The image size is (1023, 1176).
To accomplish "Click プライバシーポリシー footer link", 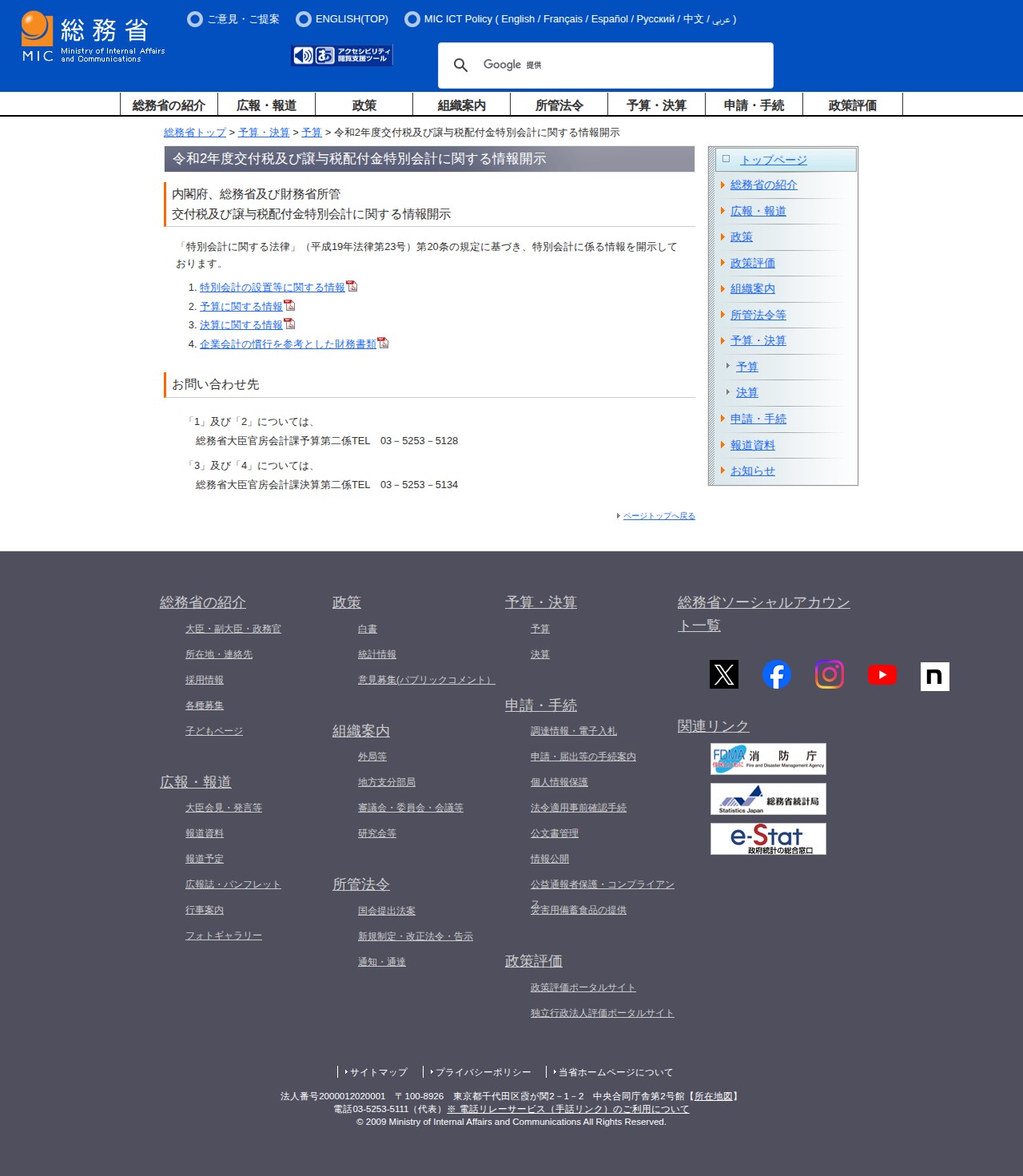I will coord(483,1072).
